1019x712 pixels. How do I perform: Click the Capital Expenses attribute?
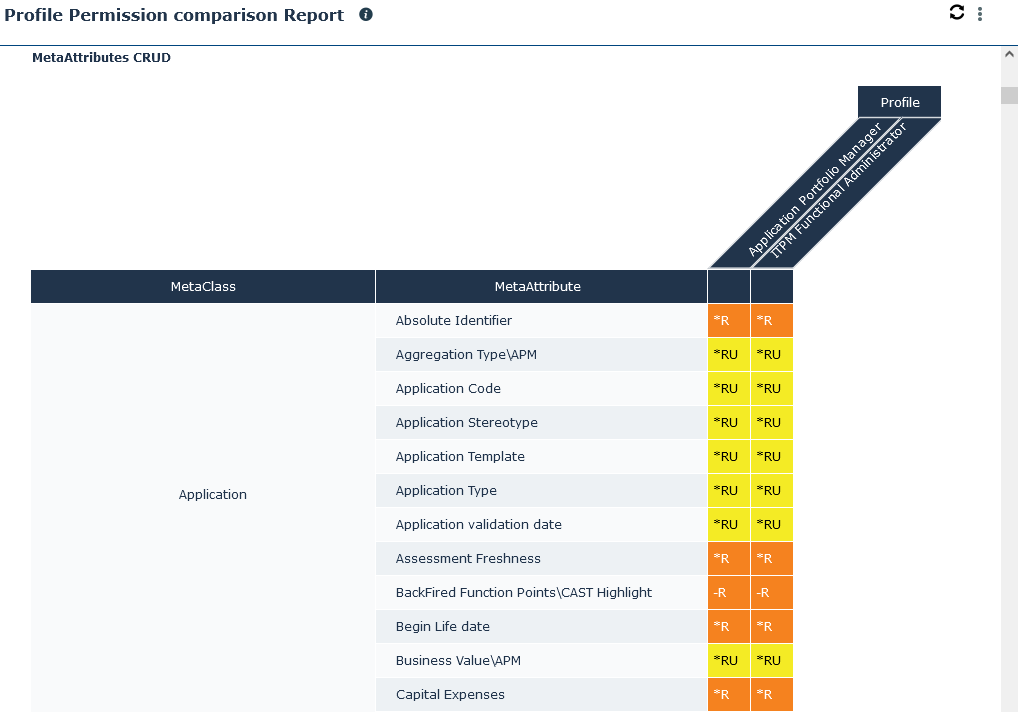pos(450,694)
